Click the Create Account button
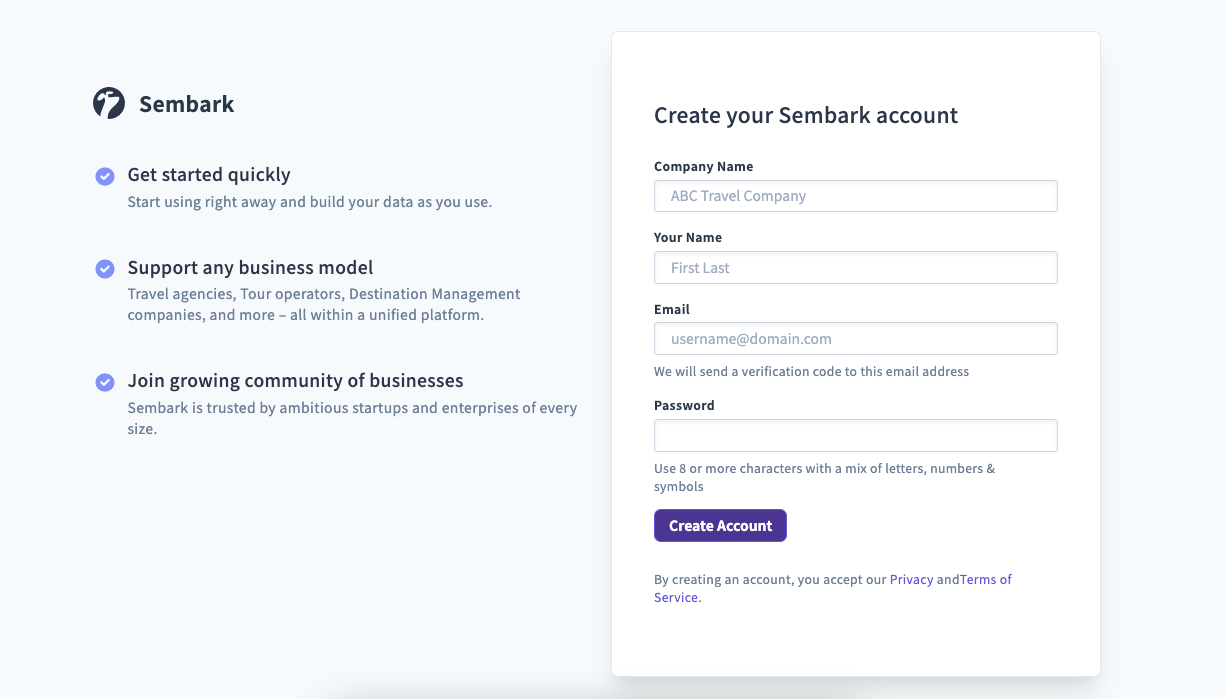 (720, 525)
